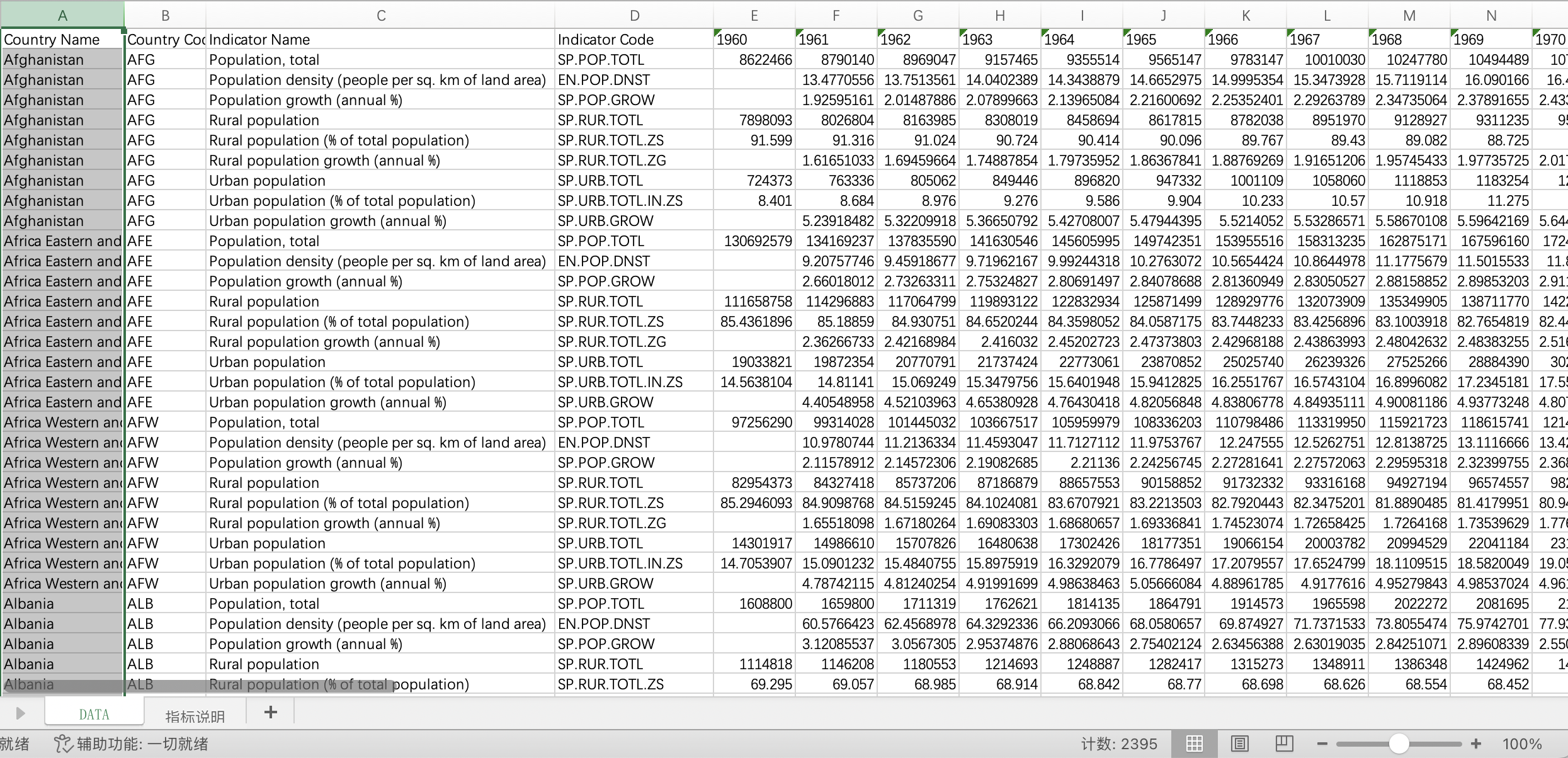Screen dimensions: 1568x758
Task: Switch to Page Break Preview icon
Action: coord(1284,744)
